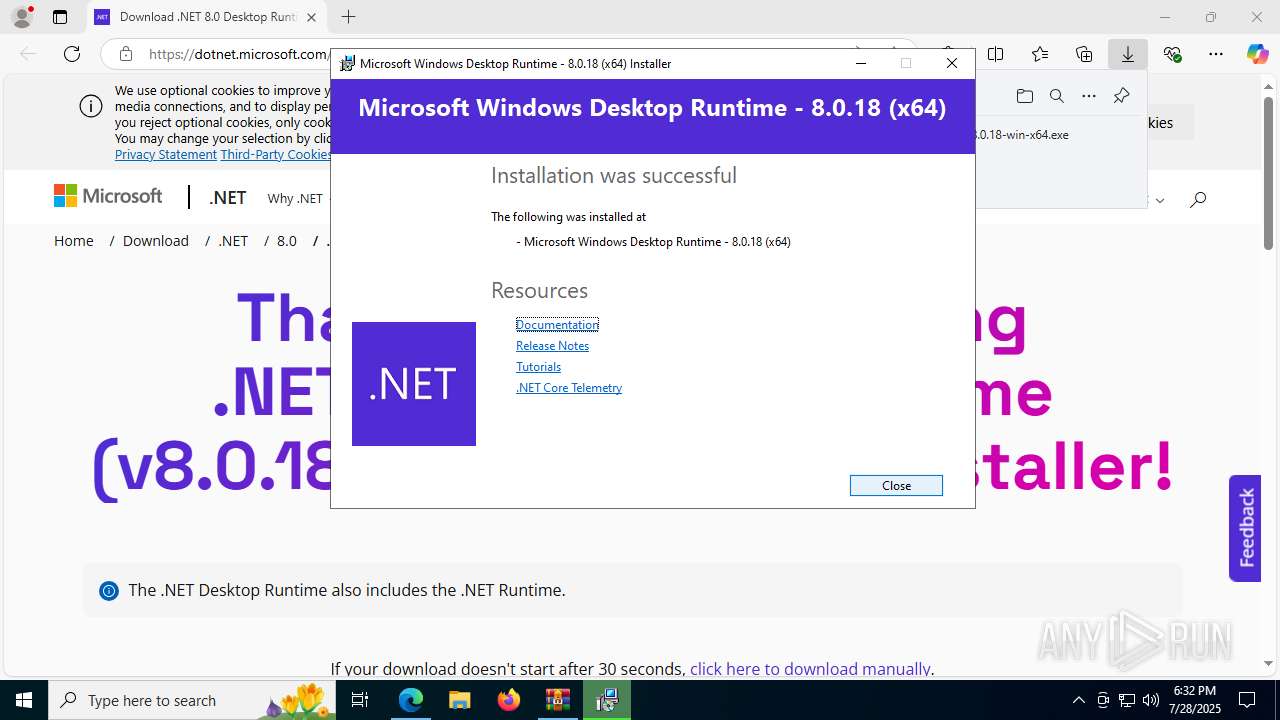Select the Download .NET 8.0 Desktop Runtime tab
The width and height of the screenshot is (1280, 720).
click(x=207, y=17)
